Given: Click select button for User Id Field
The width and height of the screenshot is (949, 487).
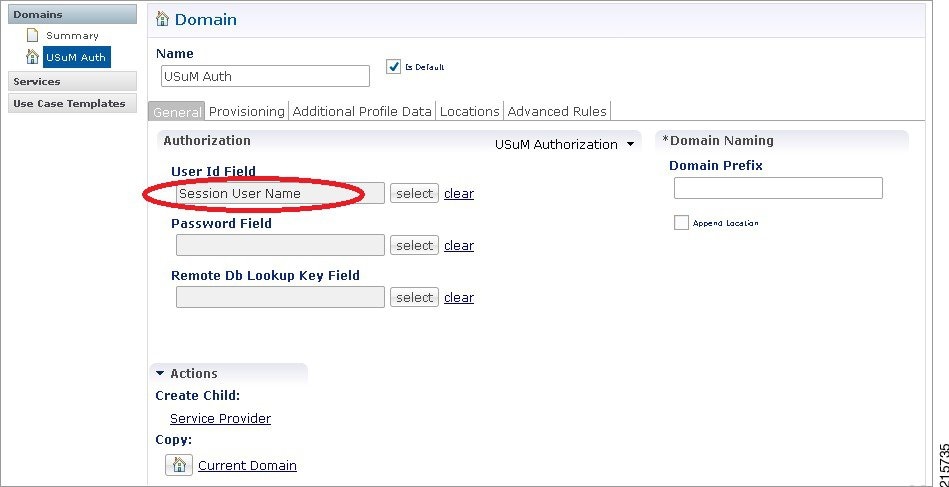Looking at the screenshot, I should [414, 194].
